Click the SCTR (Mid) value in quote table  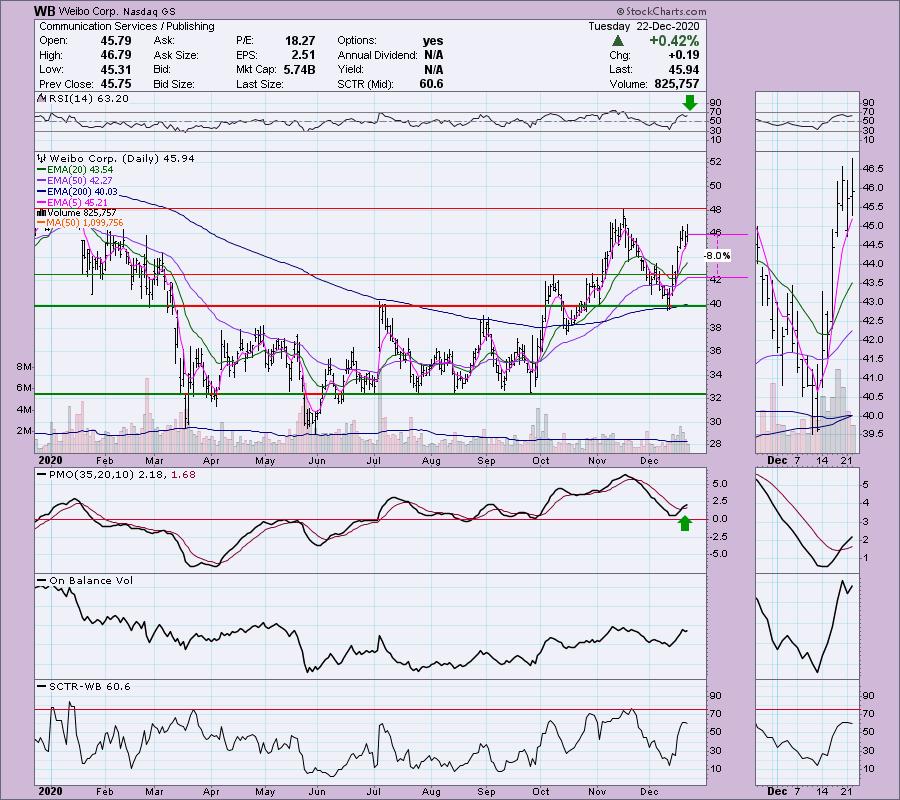tap(431, 84)
